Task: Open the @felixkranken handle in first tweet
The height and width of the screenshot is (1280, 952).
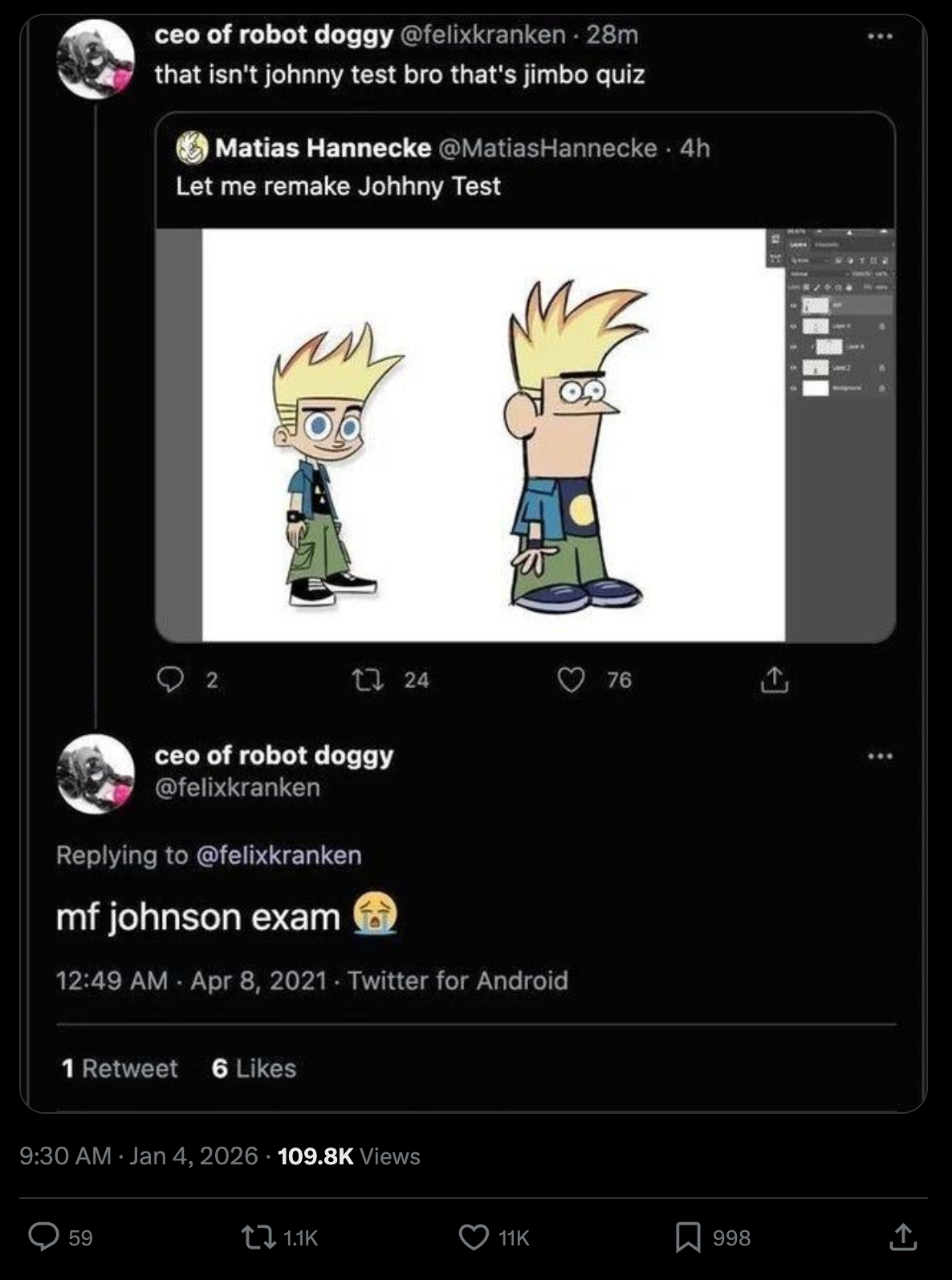Action: (x=482, y=35)
